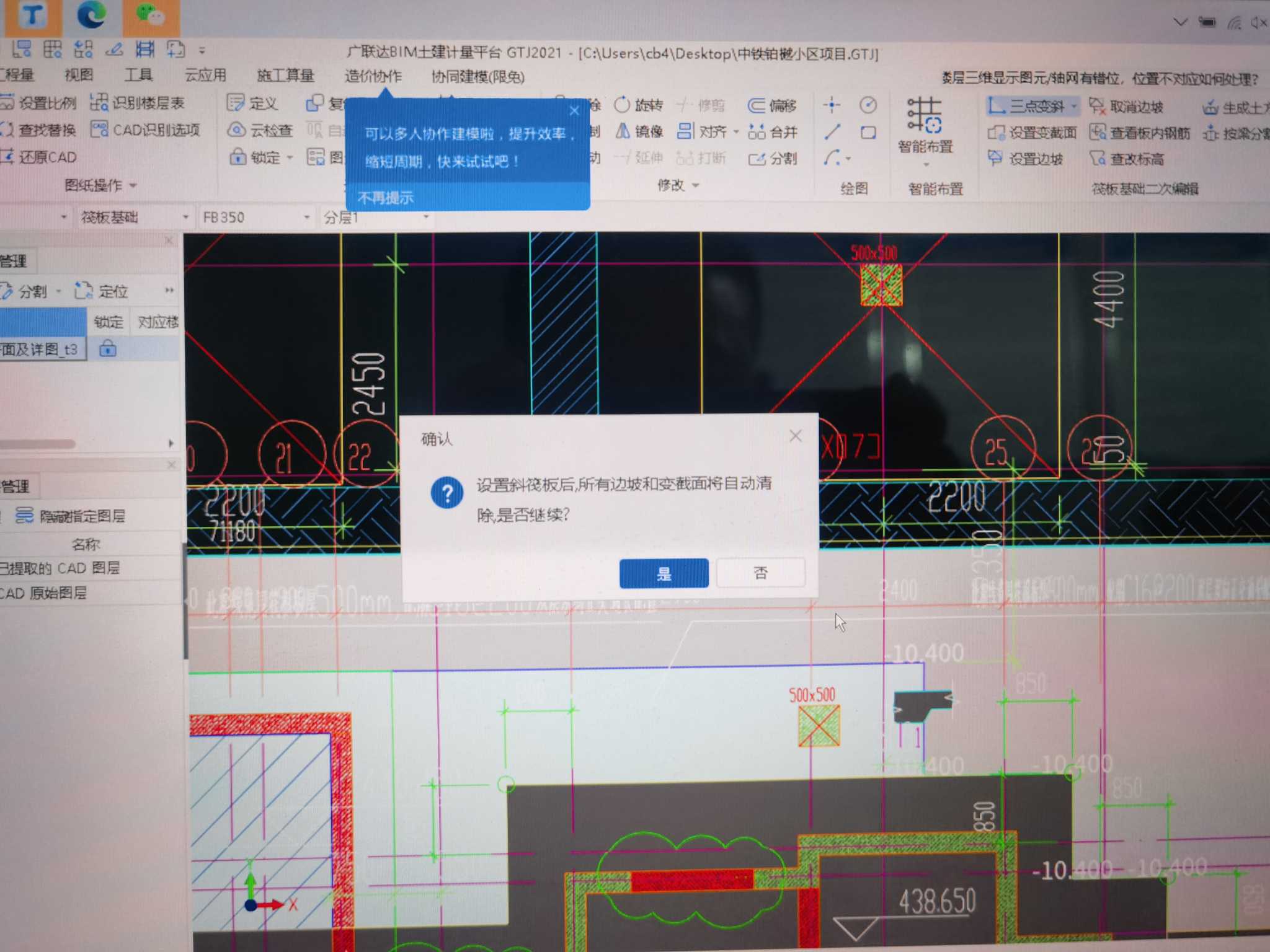Screen dimensions: 1270x952
Task: Click the 对应楼 column header
Action: (x=155, y=322)
